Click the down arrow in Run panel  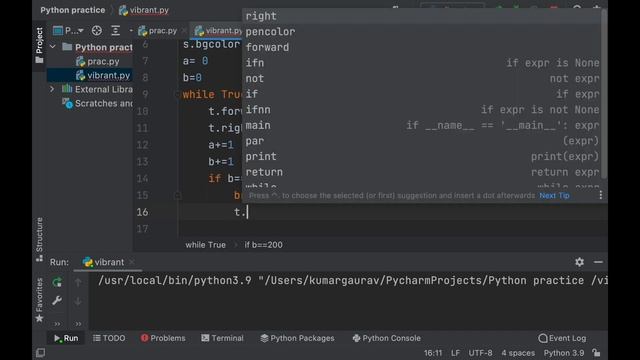pos(78,302)
